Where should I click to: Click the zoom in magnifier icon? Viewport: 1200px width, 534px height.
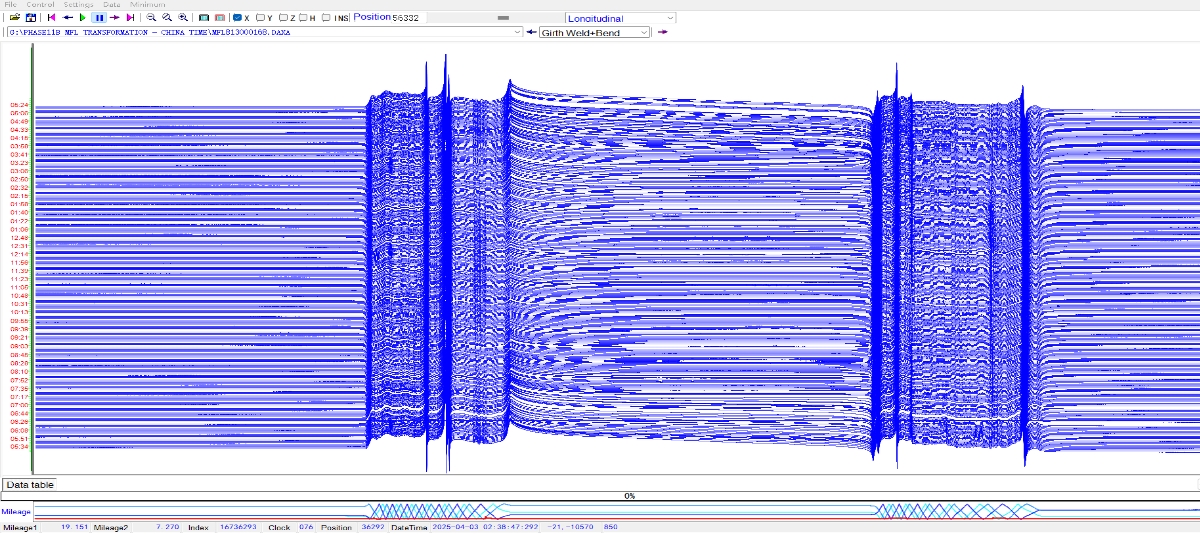[183, 18]
